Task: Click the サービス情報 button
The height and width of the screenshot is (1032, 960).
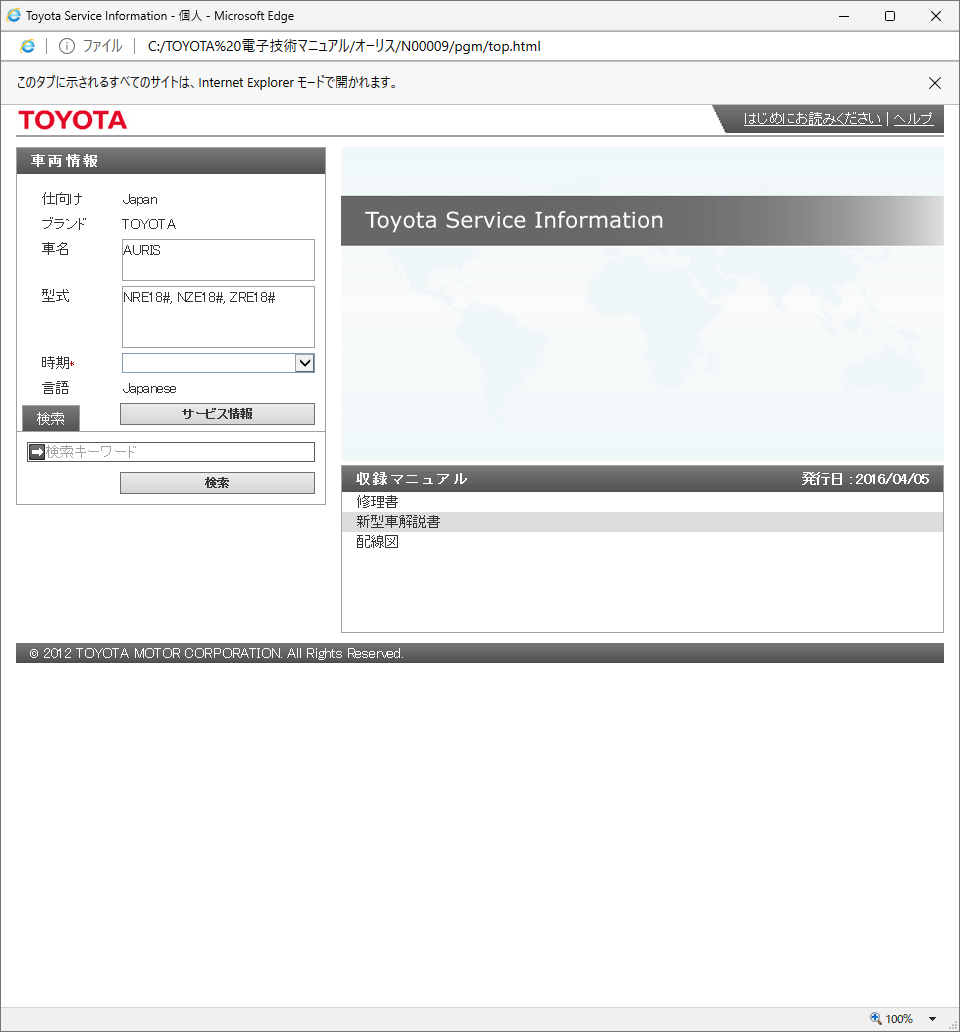Action: [x=217, y=414]
